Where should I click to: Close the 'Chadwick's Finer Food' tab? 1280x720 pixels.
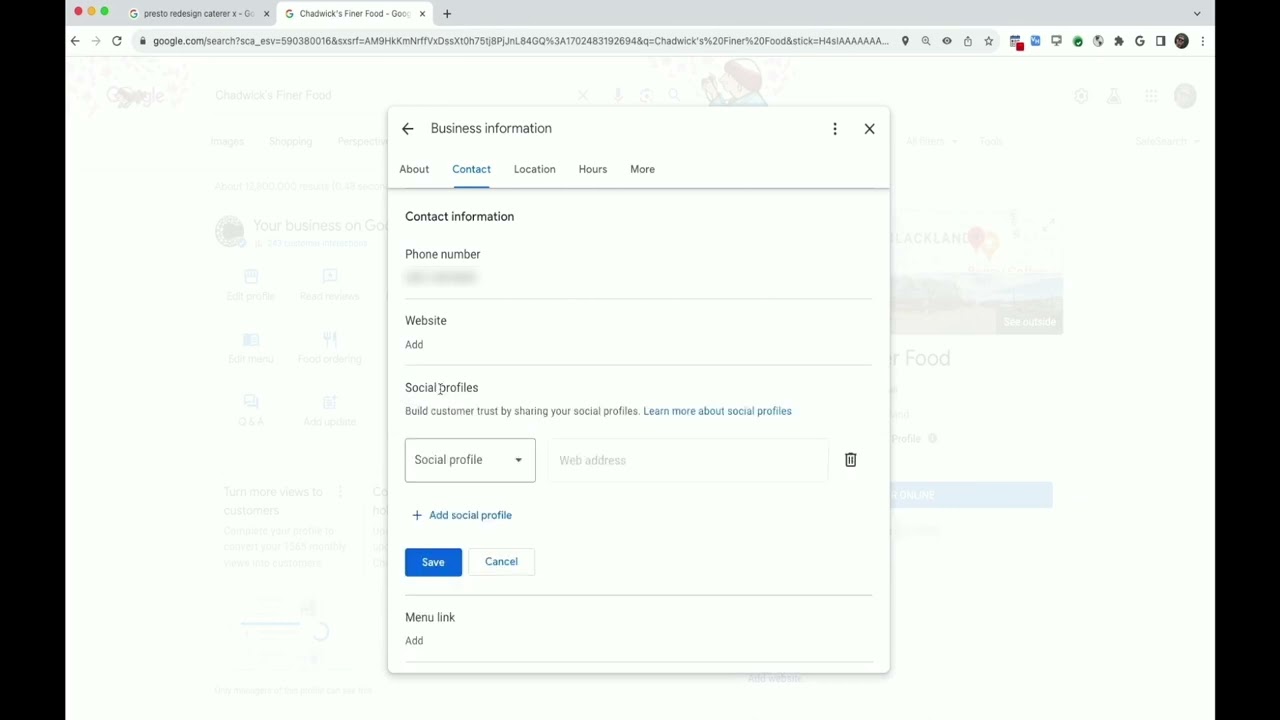point(423,14)
